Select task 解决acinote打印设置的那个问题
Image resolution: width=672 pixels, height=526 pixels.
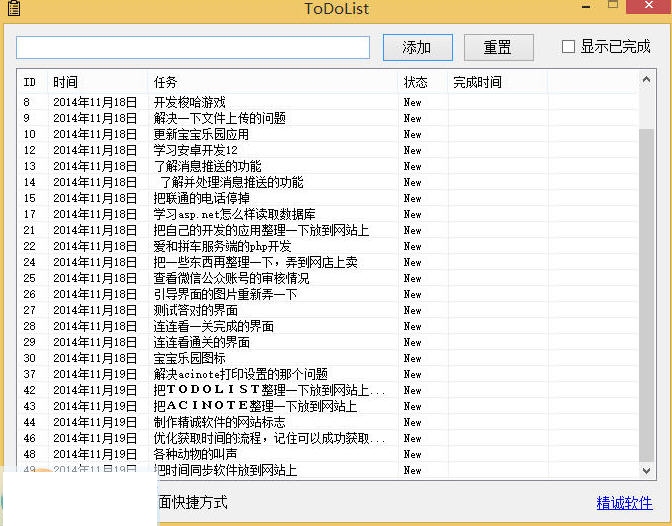[x=240, y=374]
